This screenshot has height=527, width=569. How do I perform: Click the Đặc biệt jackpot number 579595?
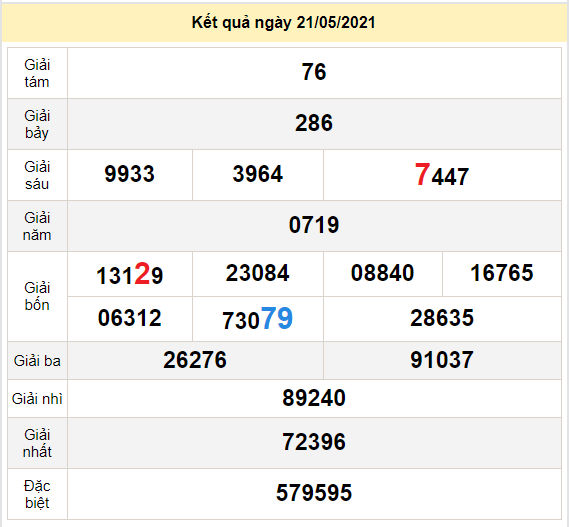click(x=314, y=493)
